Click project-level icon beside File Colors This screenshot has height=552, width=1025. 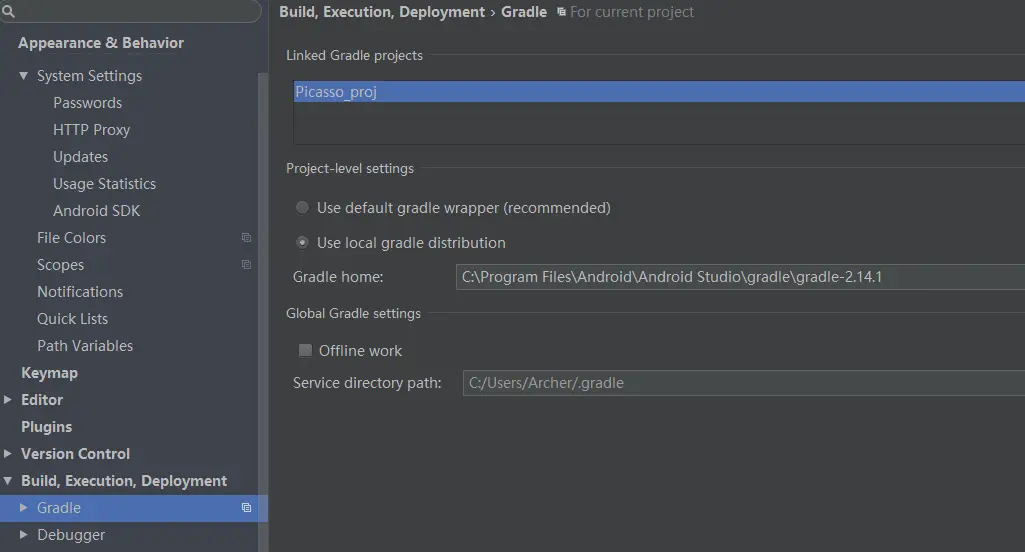(x=246, y=237)
